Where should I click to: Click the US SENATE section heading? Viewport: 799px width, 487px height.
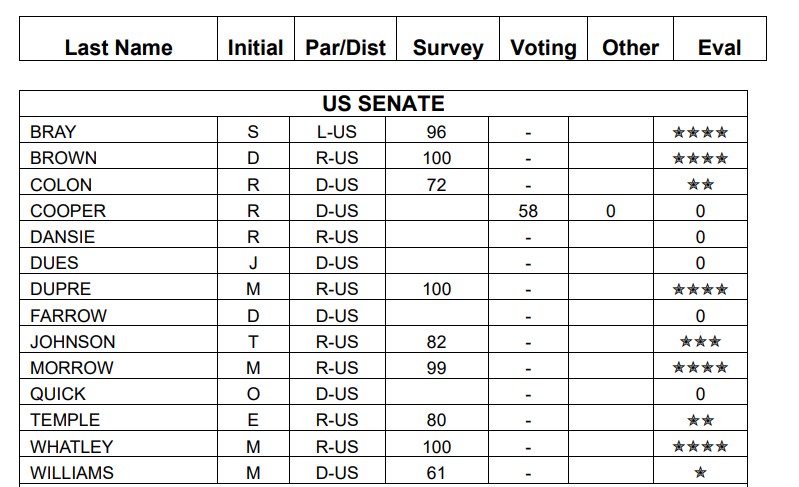pos(383,104)
